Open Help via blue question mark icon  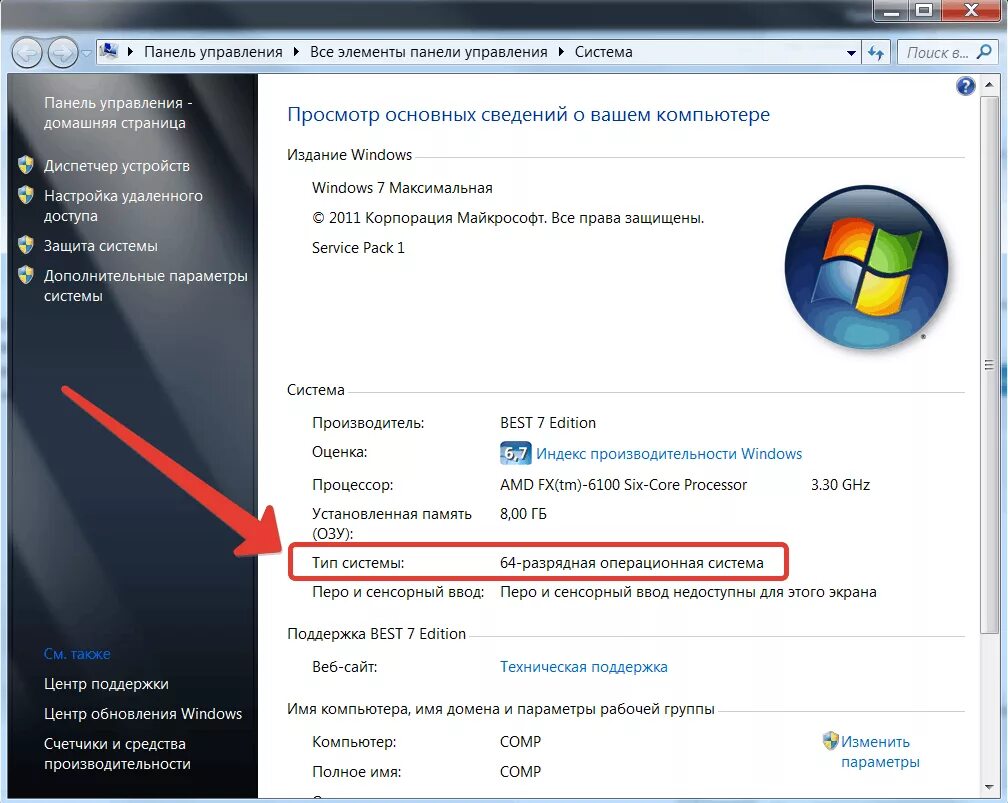click(966, 86)
